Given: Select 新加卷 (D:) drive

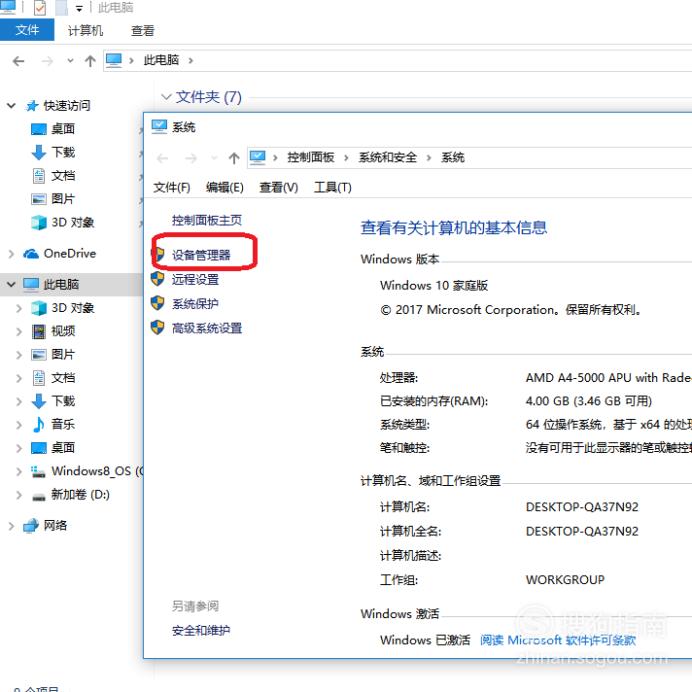Looking at the screenshot, I should [80, 495].
